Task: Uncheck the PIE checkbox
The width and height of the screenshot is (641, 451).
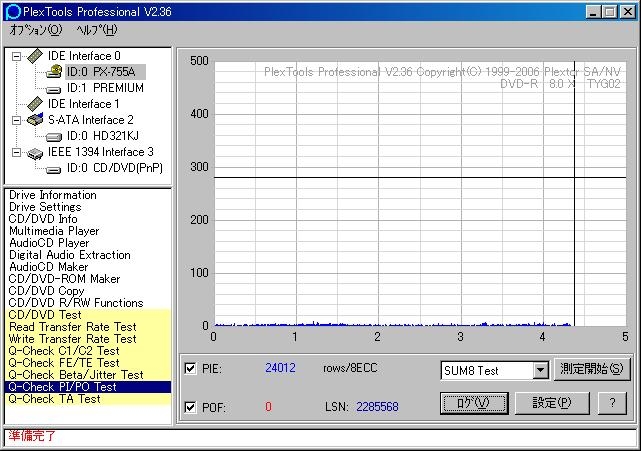Action: click(191, 369)
